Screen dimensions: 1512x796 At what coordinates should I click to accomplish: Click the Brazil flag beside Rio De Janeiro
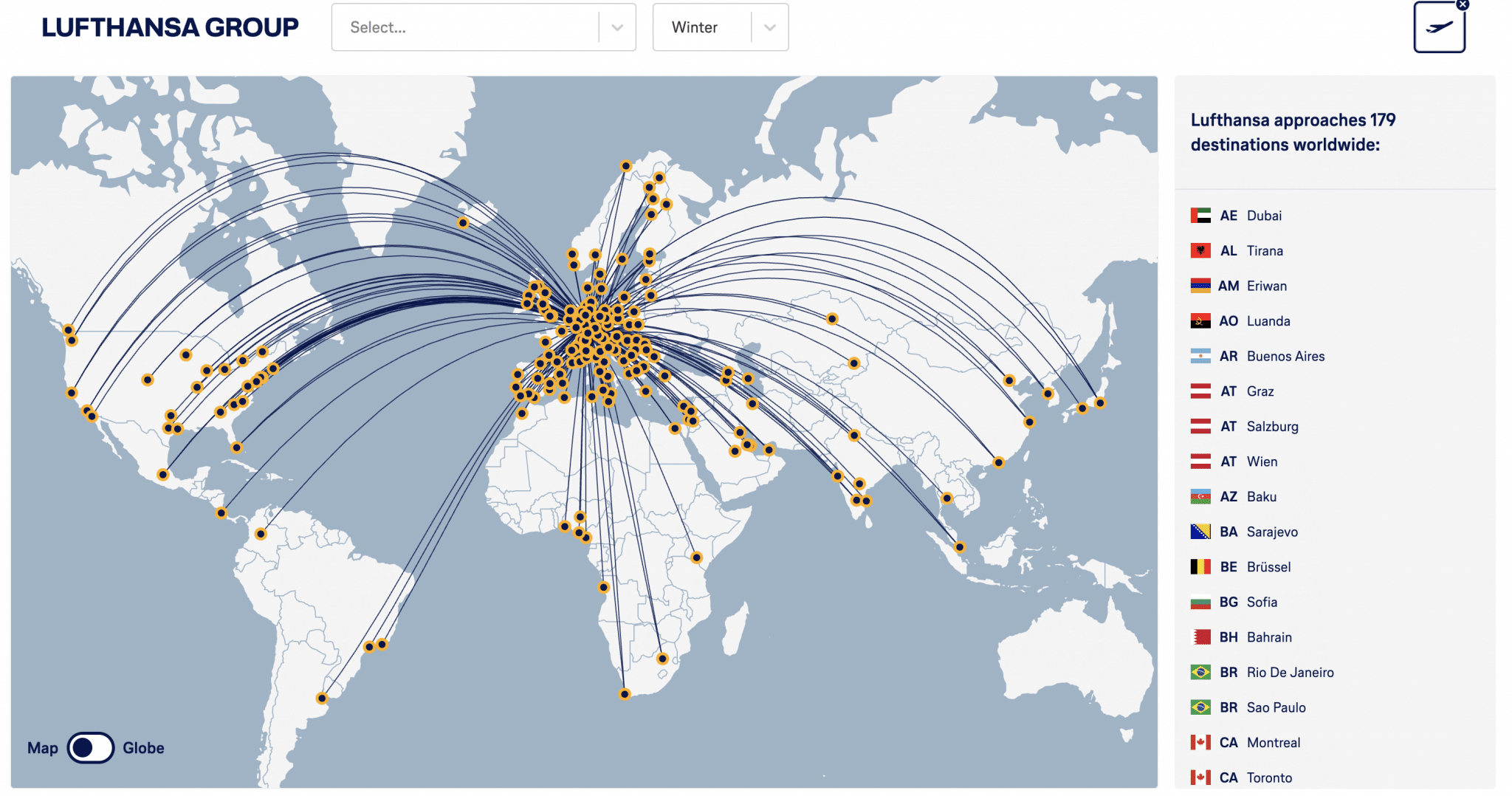pyautogui.click(x=1200, y=672)
